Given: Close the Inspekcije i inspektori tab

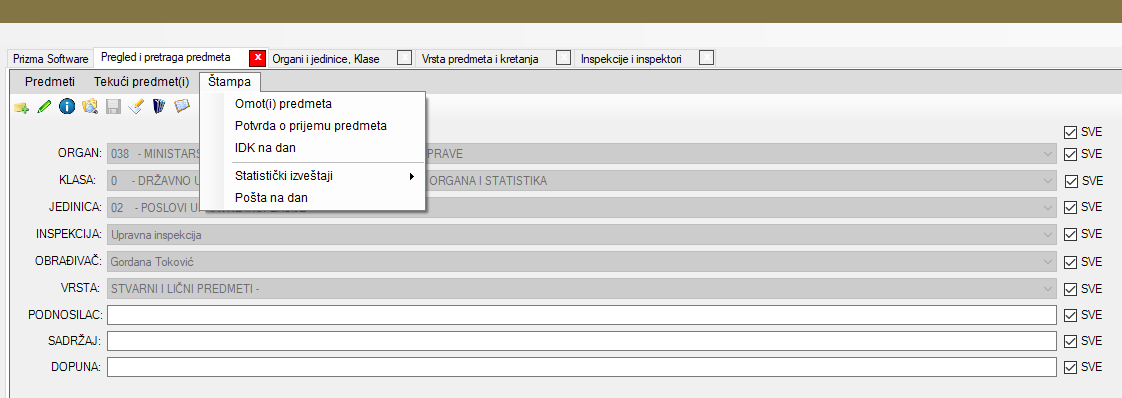Looking at the screenshot, I should coord(707,58).
